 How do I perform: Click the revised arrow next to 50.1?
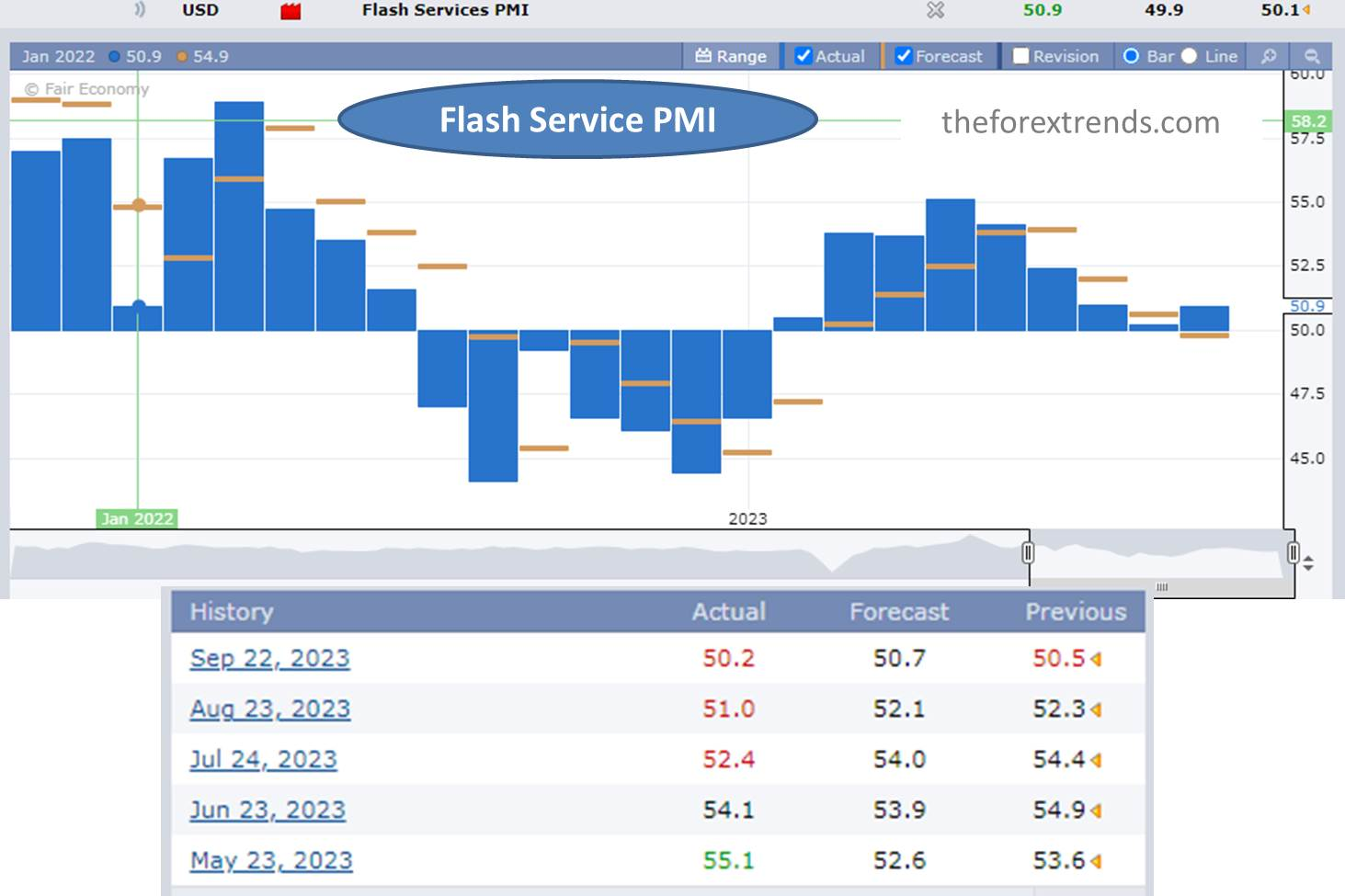tap(1306, 10)
